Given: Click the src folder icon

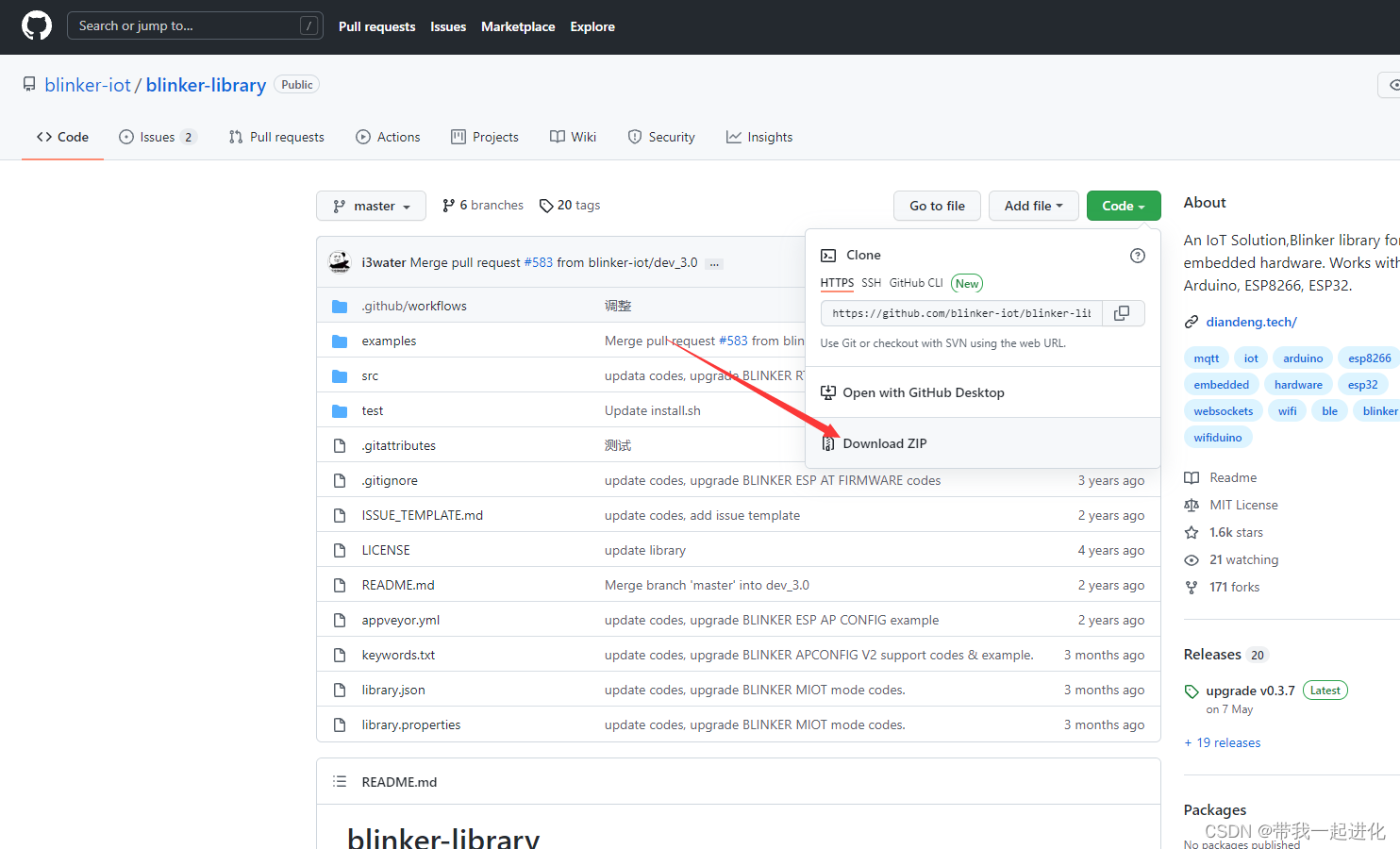Looking at the screenshot, I should coord(340,375).
